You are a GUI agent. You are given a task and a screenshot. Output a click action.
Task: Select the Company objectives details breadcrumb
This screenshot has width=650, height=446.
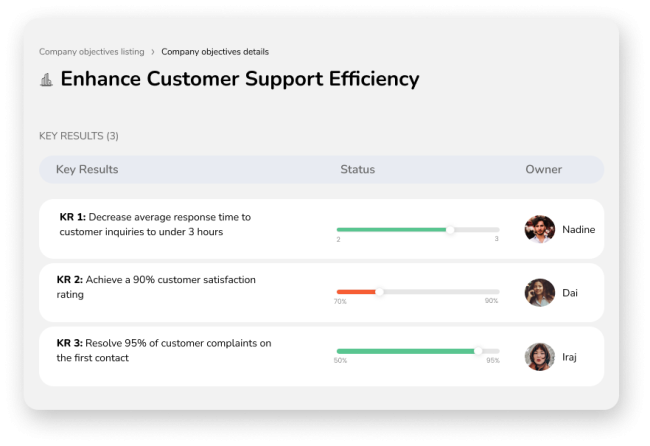[215, 52]
